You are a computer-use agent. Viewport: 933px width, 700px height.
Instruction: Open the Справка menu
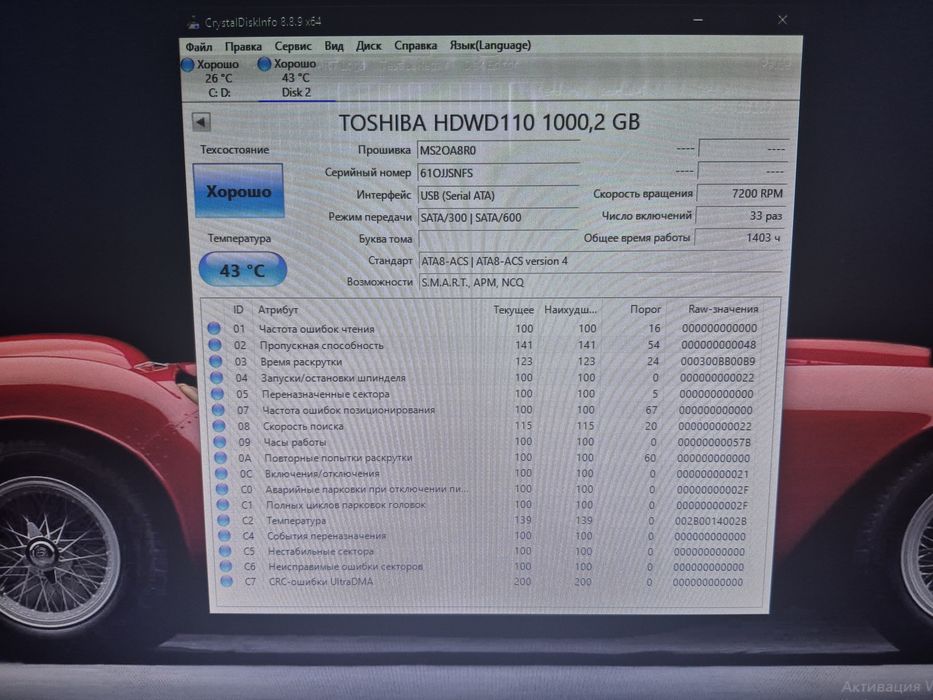[x=415, y=45]
